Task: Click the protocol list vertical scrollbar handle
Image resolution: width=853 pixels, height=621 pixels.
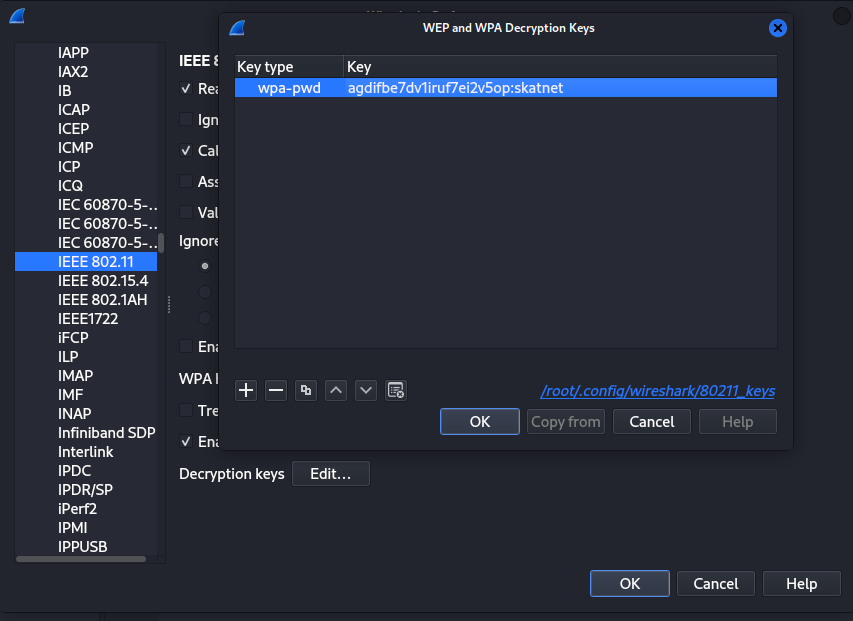Action: point(161,243)
